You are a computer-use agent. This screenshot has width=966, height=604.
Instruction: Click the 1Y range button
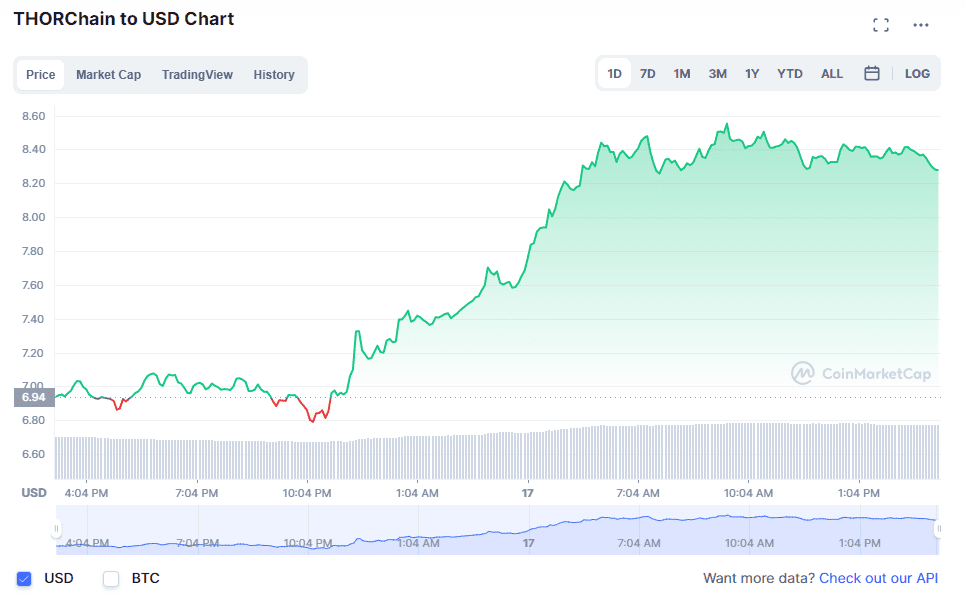coord(752,73)
